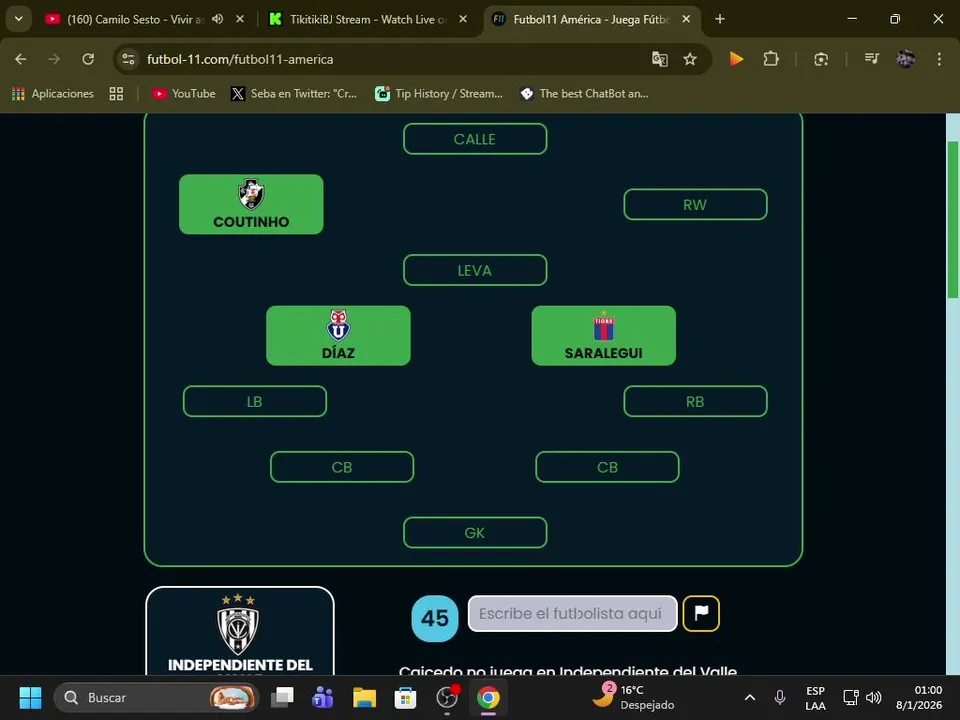Expand the hidden system tray icons

[749, 697]
